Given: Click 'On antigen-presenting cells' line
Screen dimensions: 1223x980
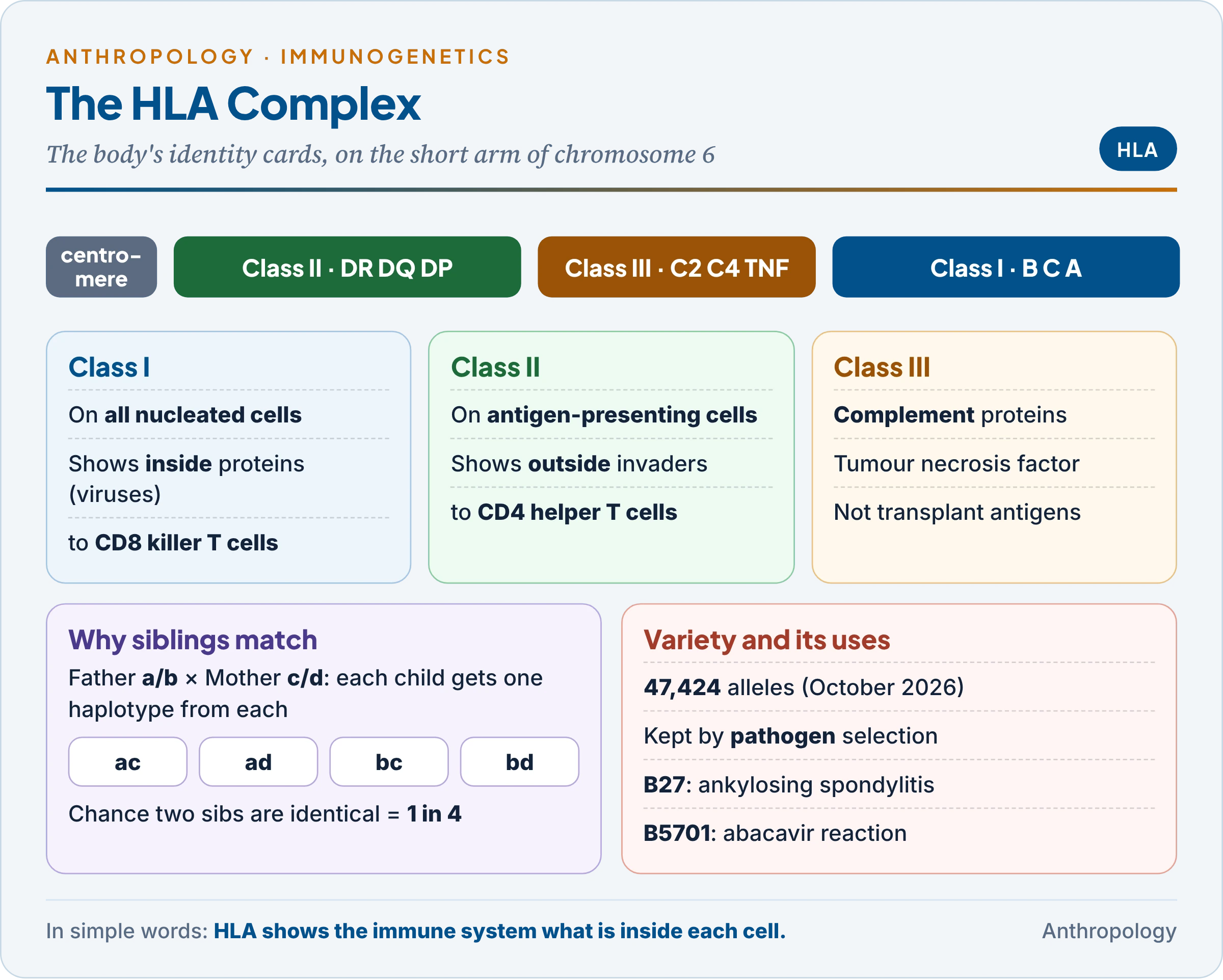Looking at the screenshot, I should tap(604, 415).
